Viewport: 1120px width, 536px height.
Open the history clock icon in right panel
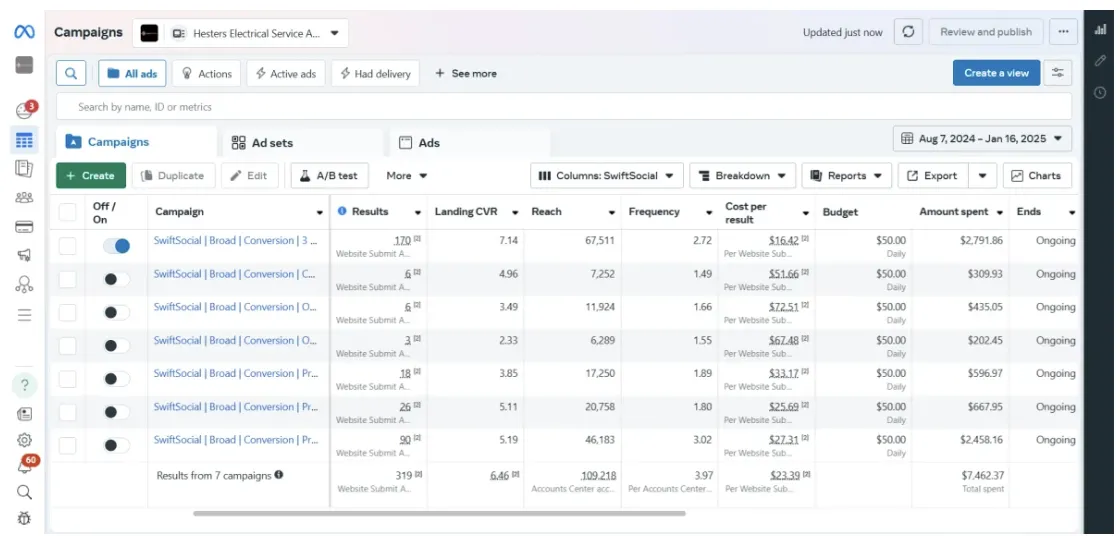1101,92
